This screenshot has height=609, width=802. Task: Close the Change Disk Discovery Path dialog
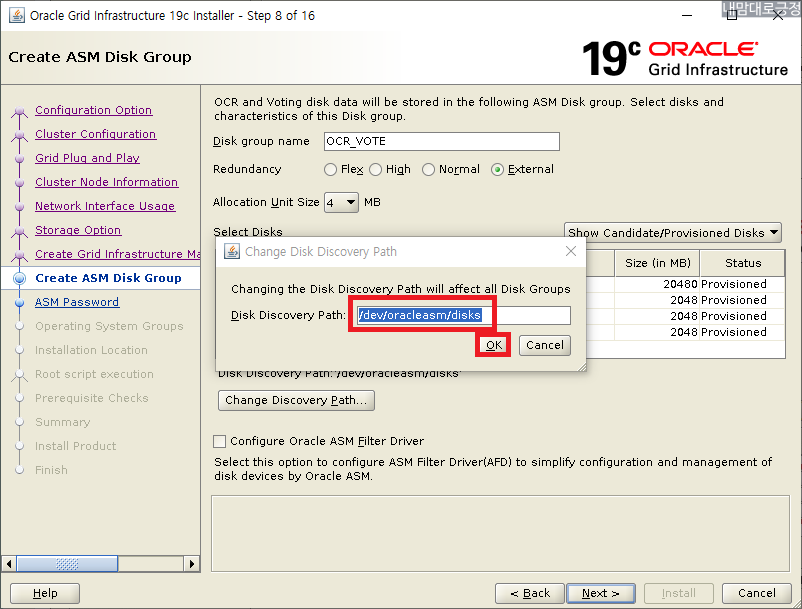tap(571, 251)
